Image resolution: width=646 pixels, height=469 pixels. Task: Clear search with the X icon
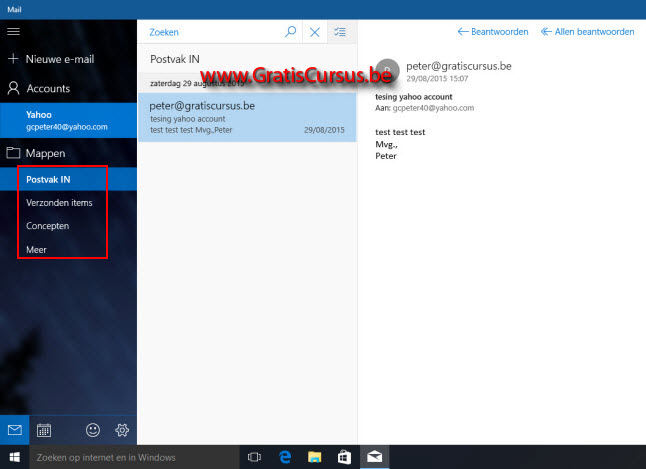click(x=315, y=32)
